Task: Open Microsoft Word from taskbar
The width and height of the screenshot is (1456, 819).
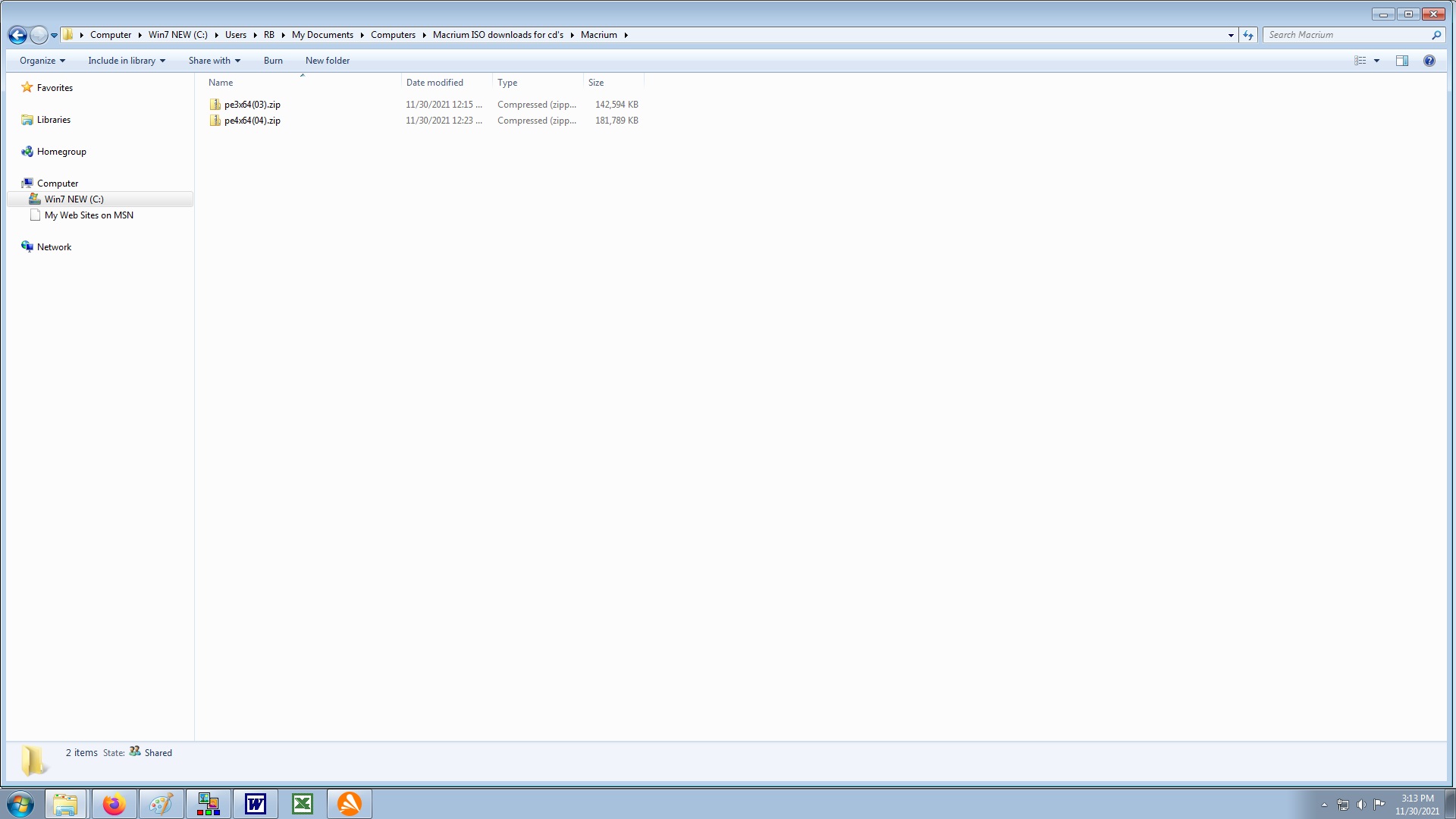Action: 256,804
